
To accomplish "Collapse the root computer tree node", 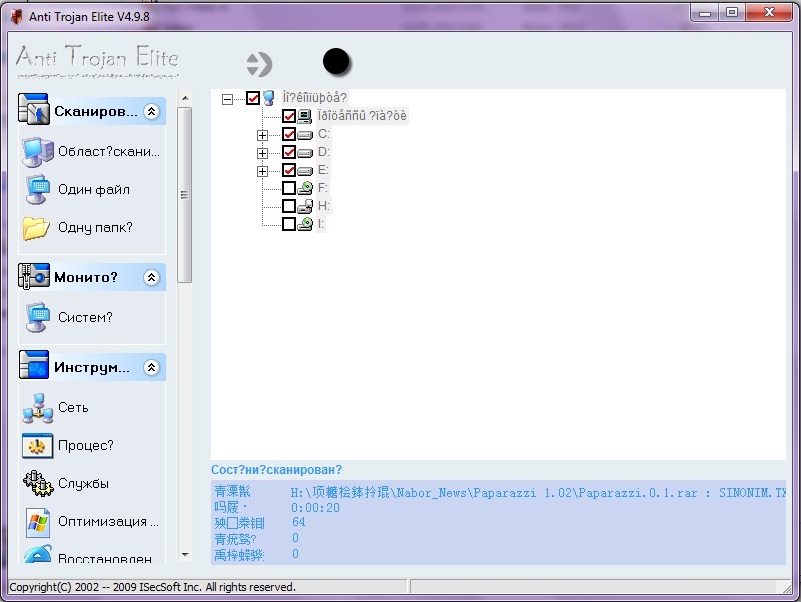I will coord(227,98).
